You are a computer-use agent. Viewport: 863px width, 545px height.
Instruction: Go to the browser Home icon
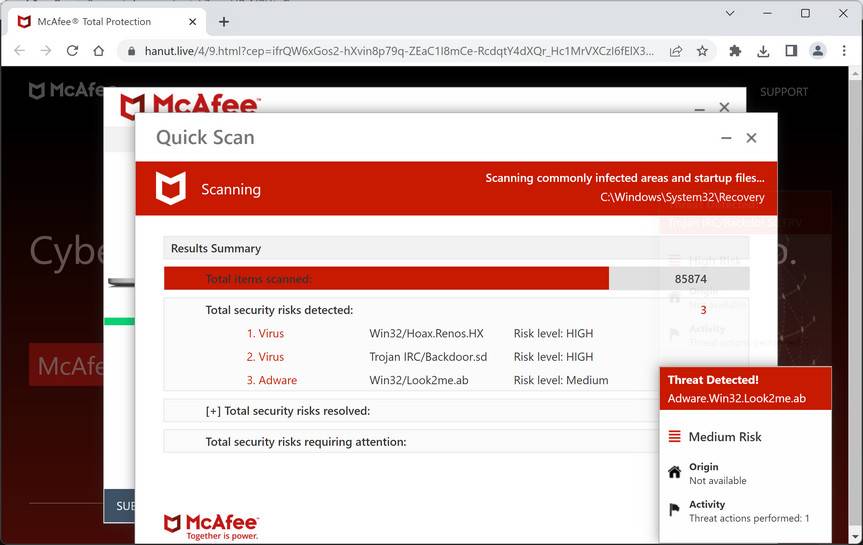[99, 51]
